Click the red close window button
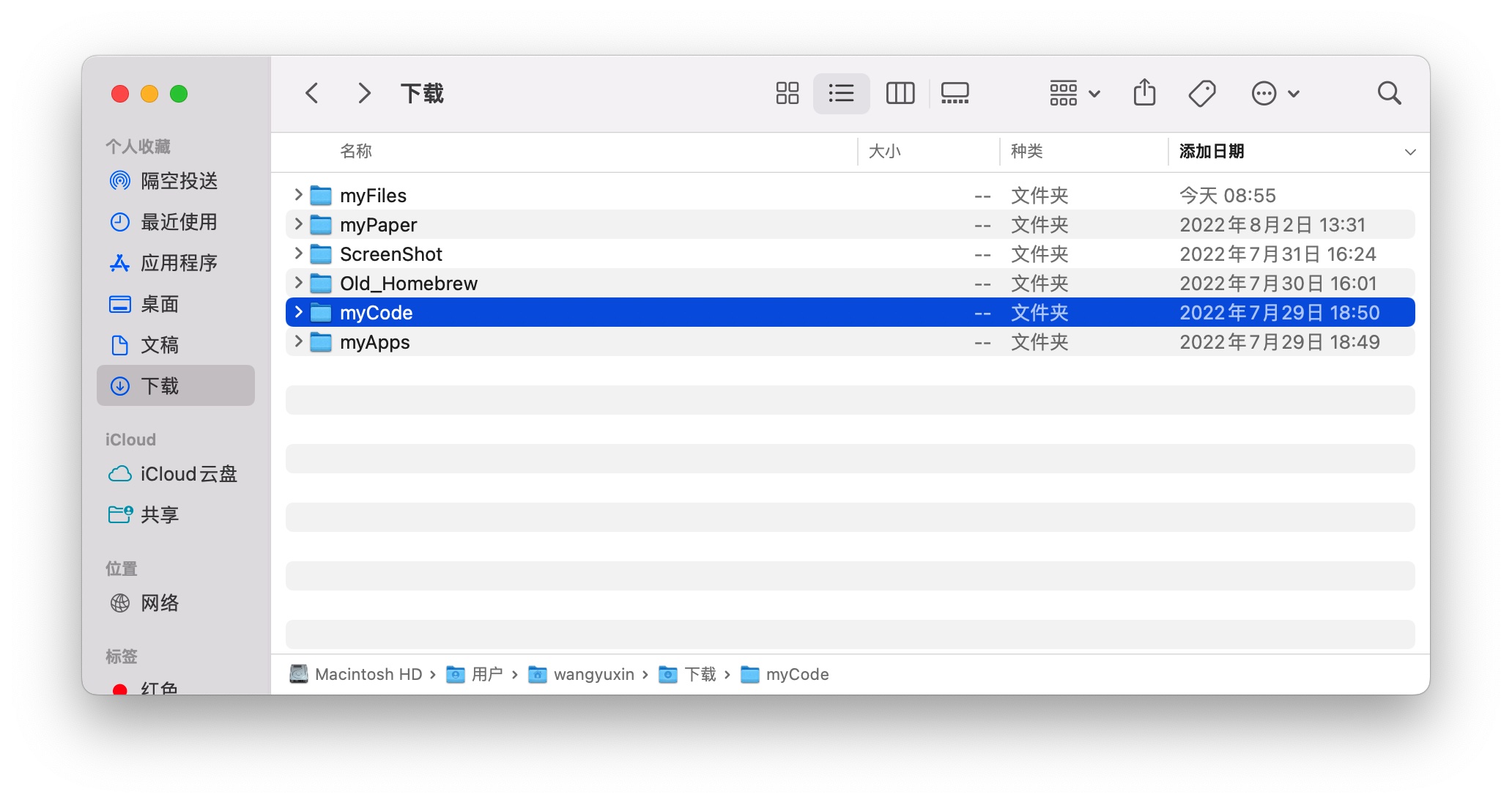Screen dimensions: 1512x803 click(x=120, y=94)
